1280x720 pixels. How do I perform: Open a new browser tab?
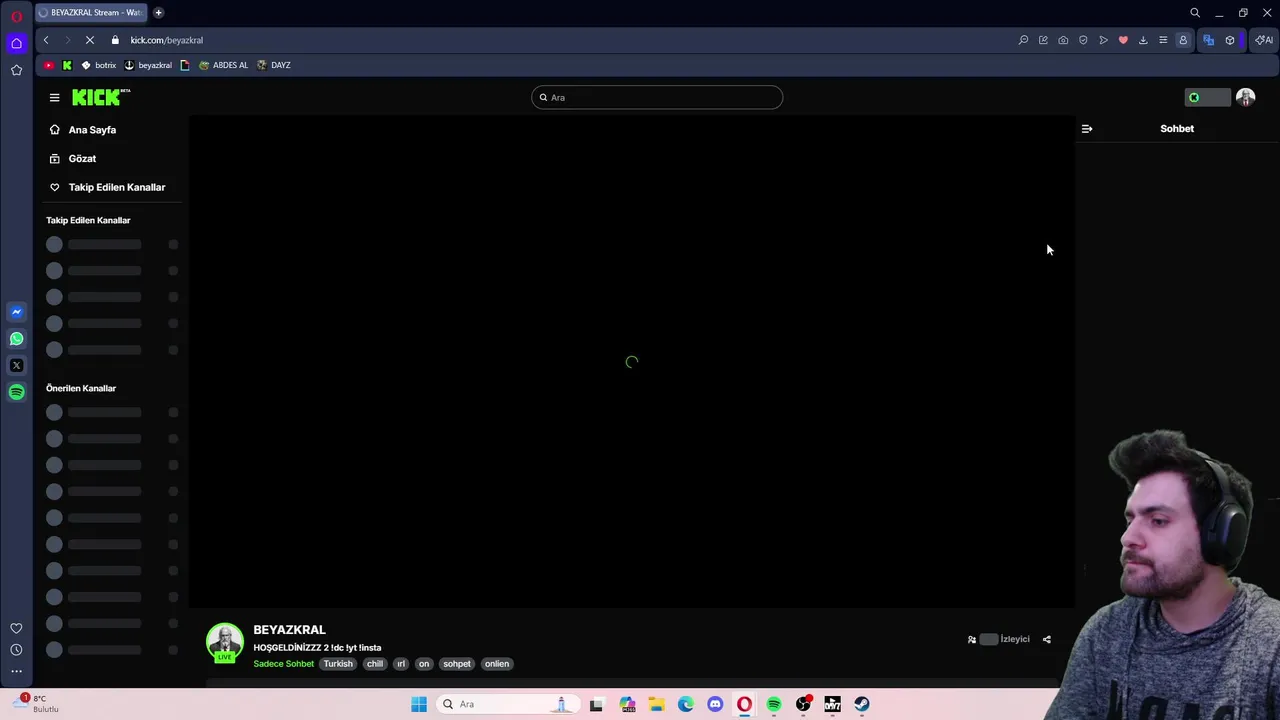[x=158, y=13]
